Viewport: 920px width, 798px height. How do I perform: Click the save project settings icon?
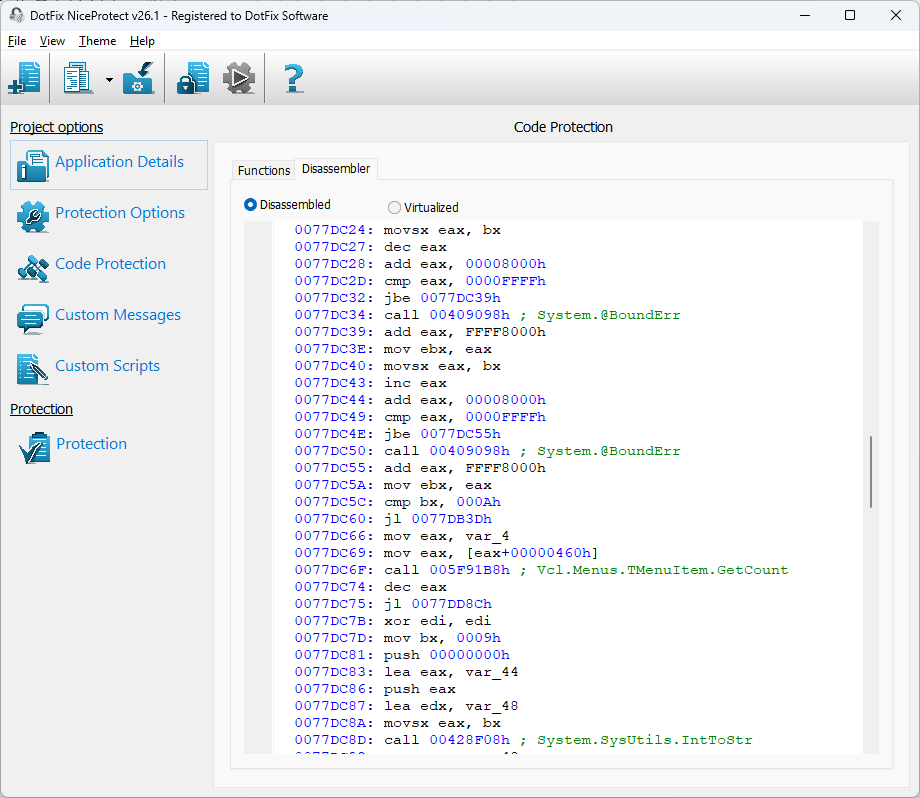(x=138, y=78)
